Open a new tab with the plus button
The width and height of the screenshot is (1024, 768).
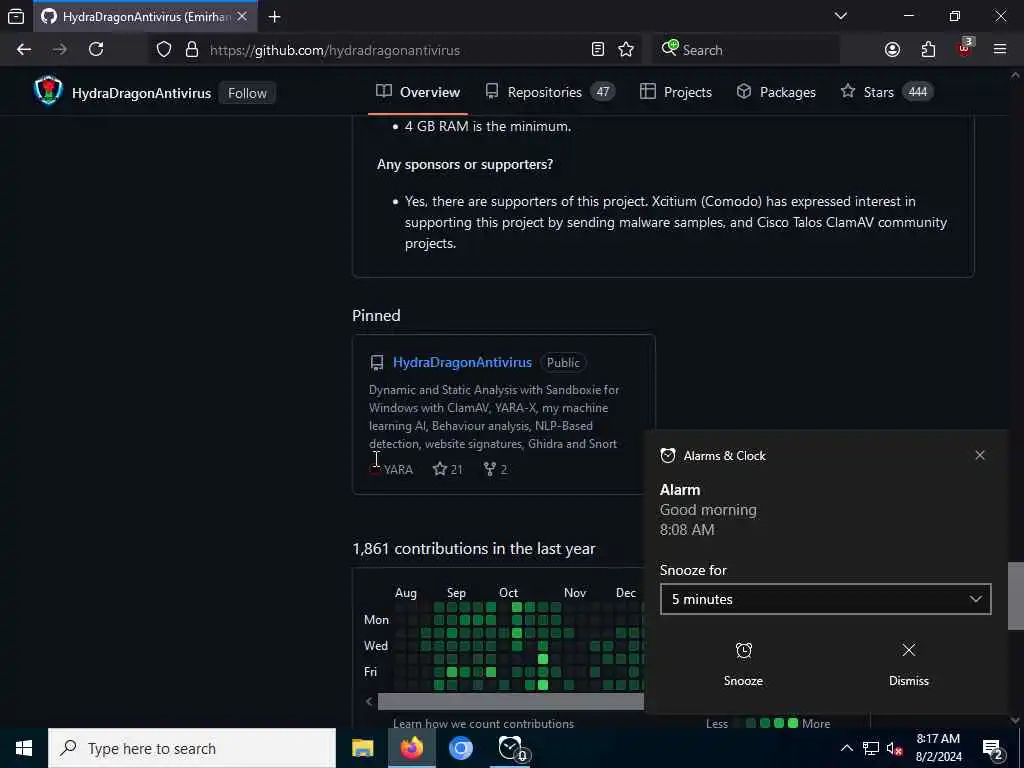[x=274, y=17]
